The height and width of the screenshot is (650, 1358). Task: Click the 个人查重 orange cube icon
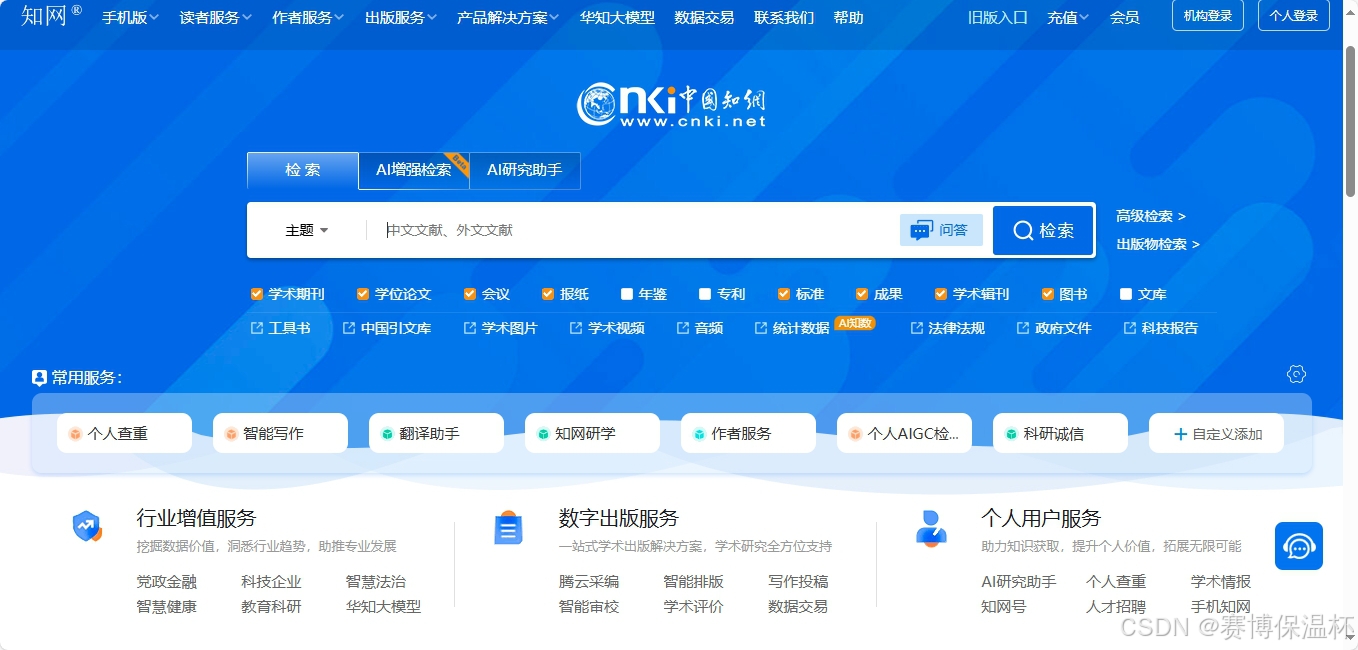click(75, 434)
